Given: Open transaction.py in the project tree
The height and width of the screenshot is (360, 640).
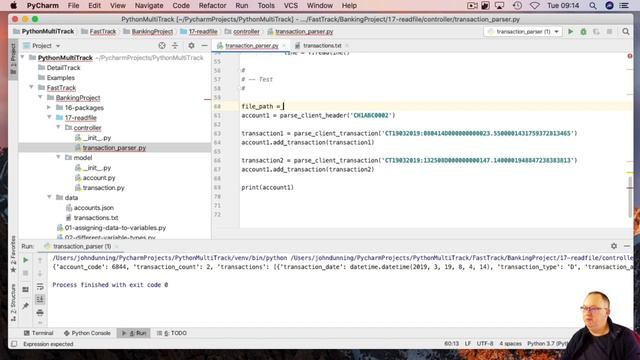Looking at the screenshot, I should click(103, 188).
